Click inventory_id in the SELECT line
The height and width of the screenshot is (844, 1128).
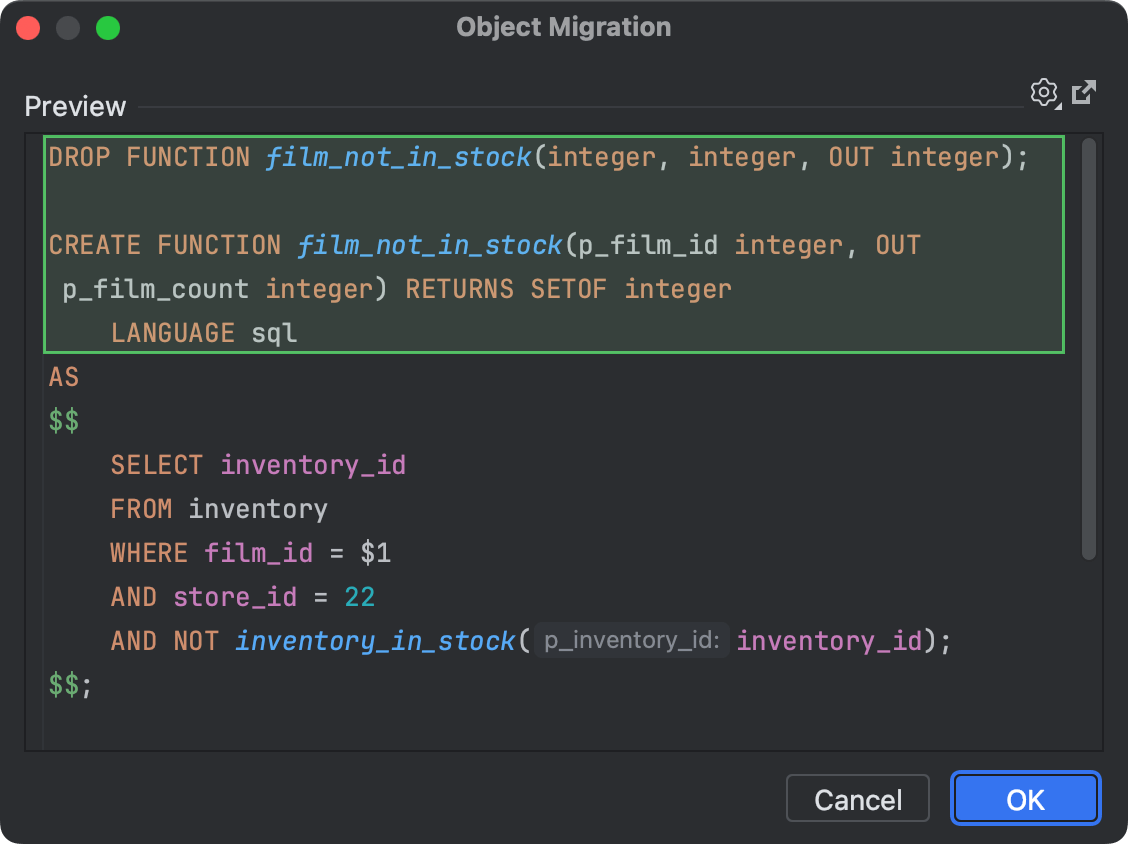pyautogui.click(x=313, y=465)
